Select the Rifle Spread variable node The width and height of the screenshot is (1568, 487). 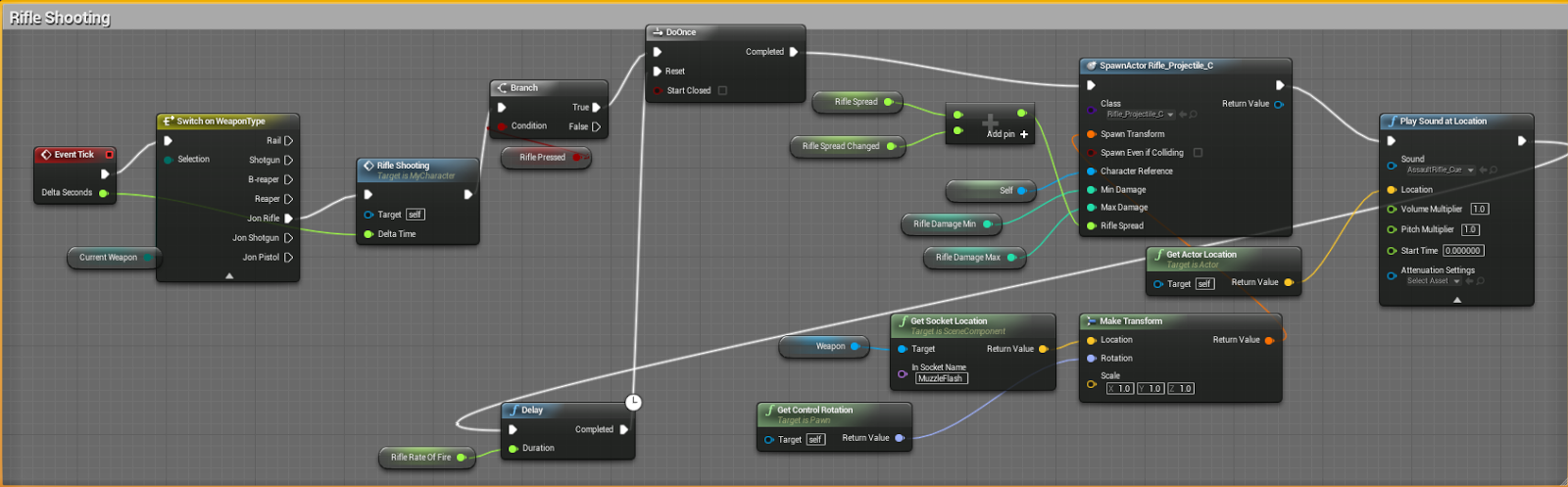coord(858,102)
